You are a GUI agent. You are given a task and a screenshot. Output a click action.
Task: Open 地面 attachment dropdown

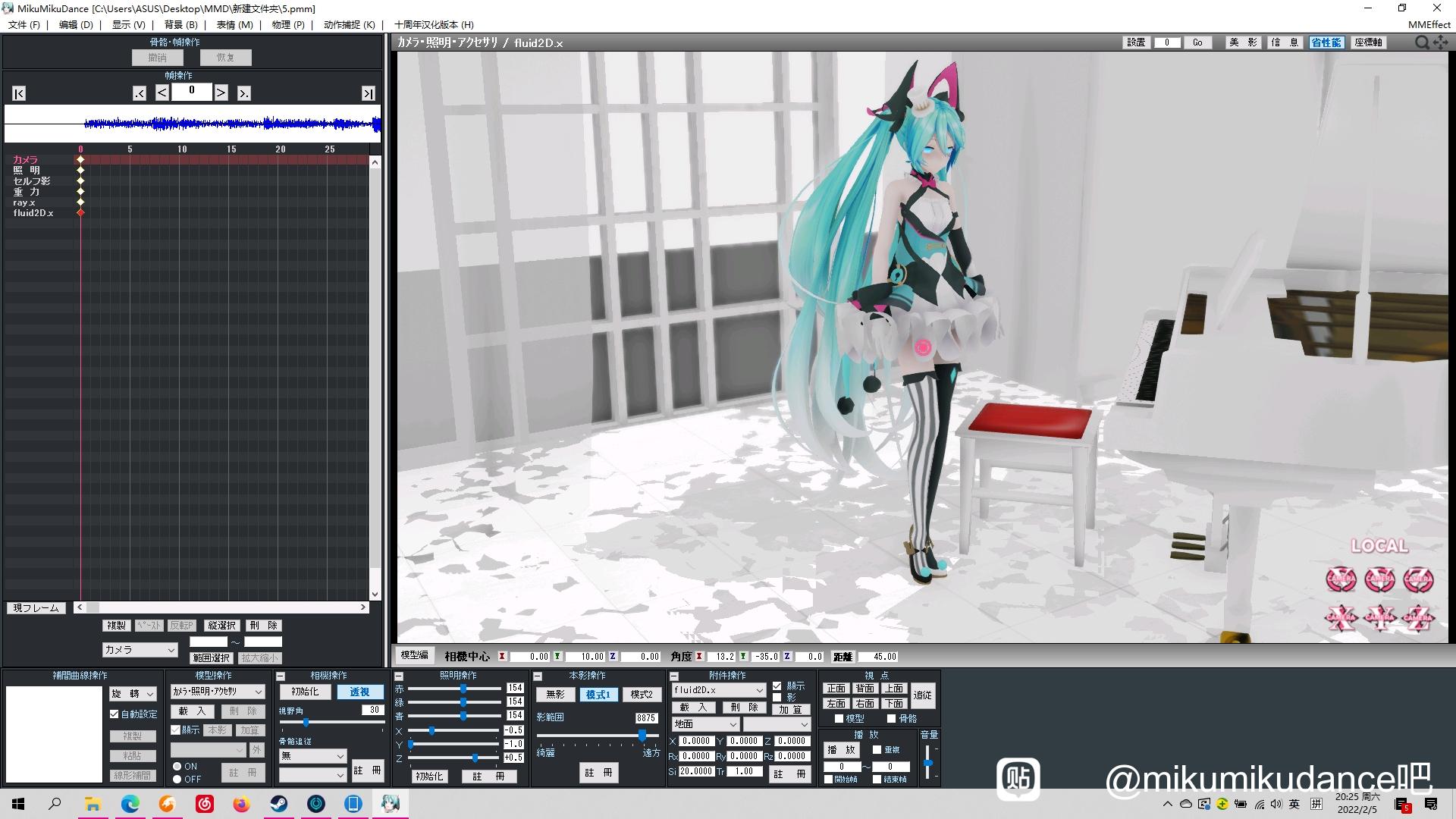(x=705, y=724)
